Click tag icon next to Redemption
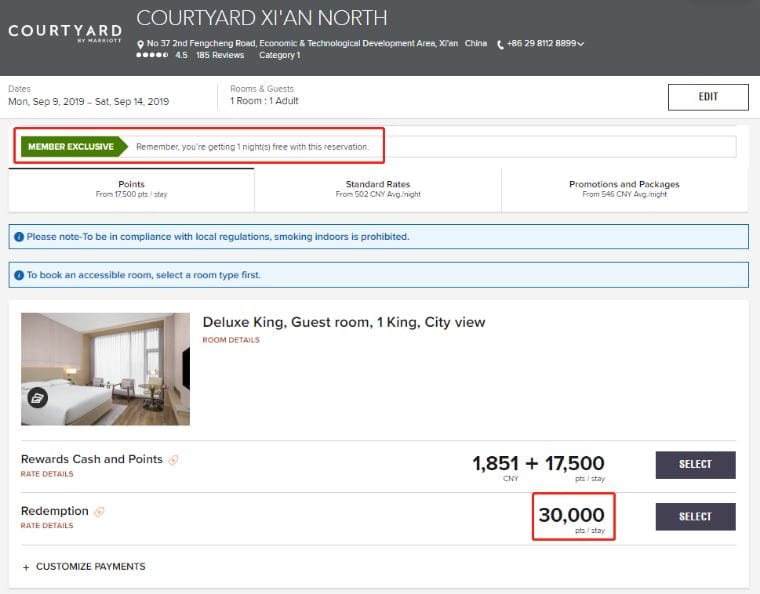 click(x=99, y=512)
